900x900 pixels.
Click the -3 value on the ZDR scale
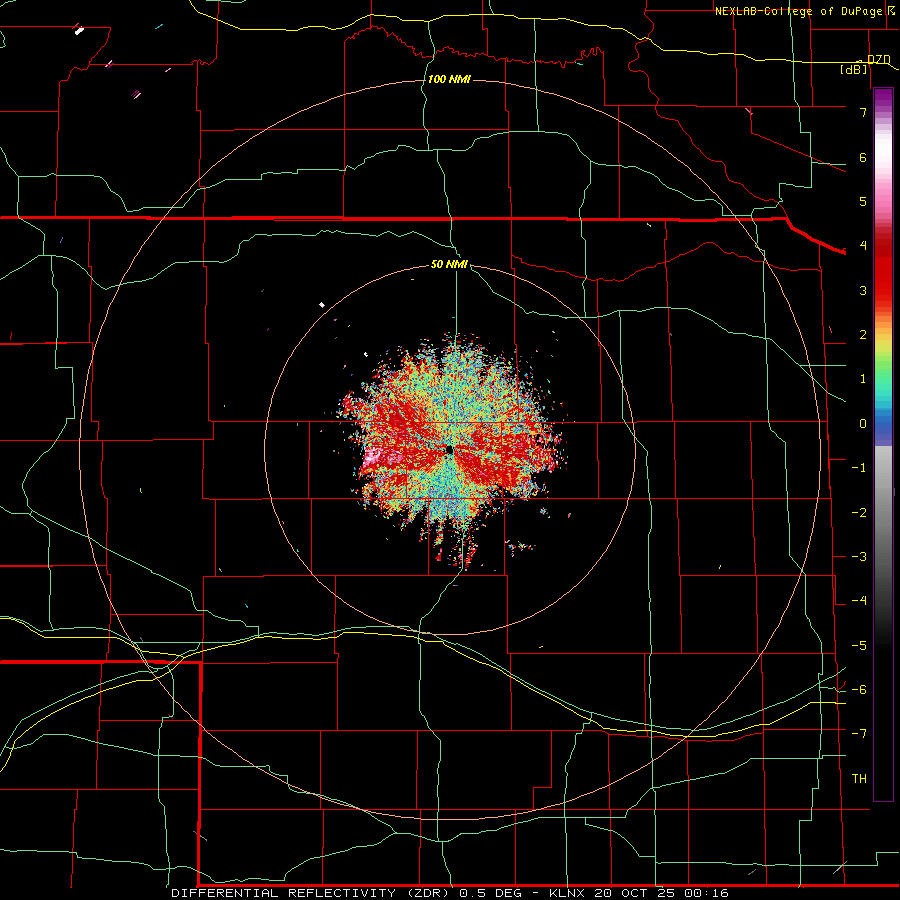click(x=859, y=557)
